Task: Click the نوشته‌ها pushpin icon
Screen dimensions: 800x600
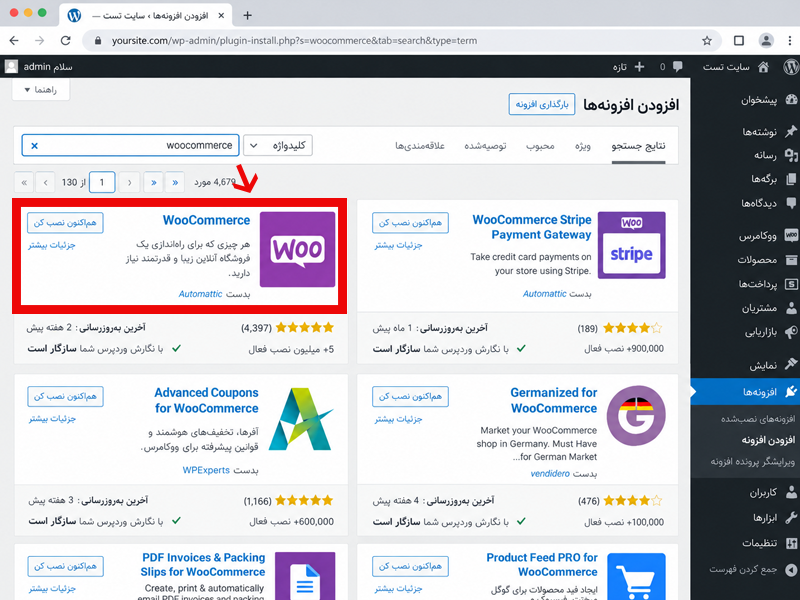Action: tap(791, 131)
